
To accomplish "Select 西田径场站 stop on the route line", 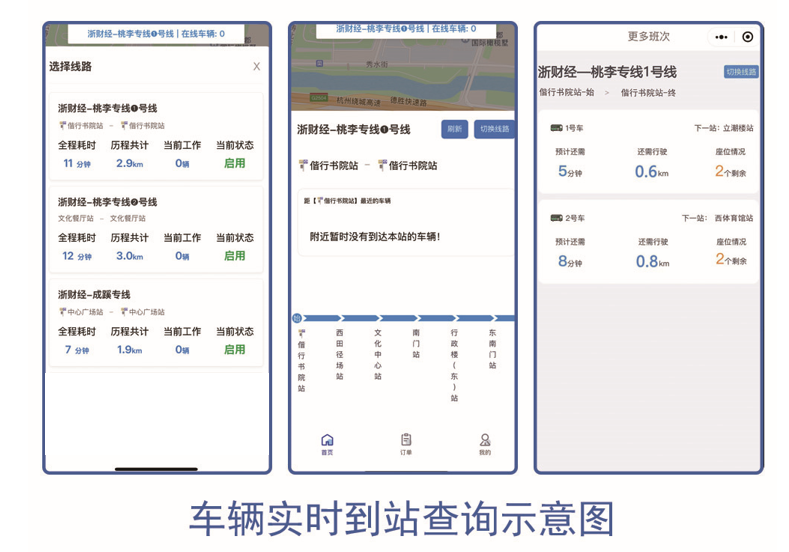I will tap(340, 353).
